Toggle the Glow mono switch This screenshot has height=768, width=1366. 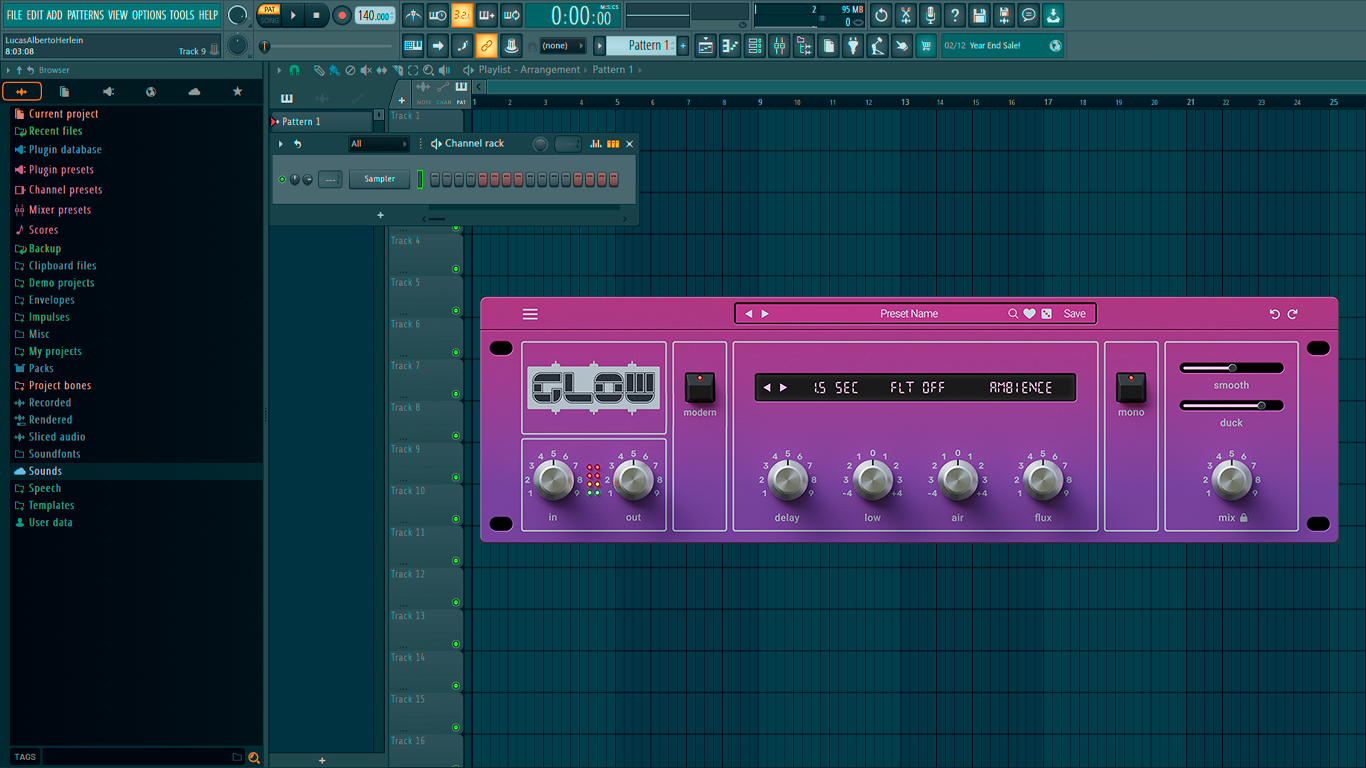tap(1131, 388)
